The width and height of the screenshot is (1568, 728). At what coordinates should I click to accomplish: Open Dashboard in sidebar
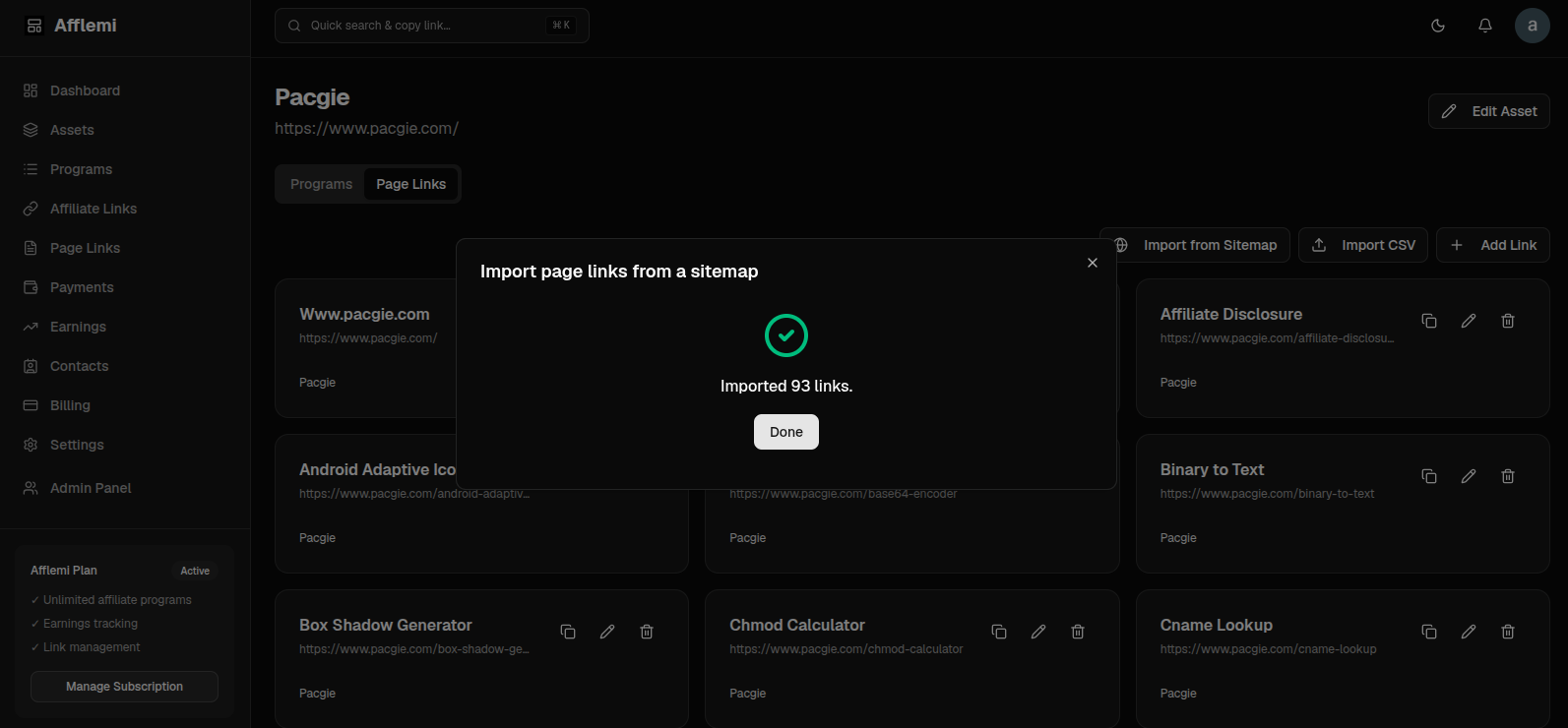pyautogui.click(x=125, y=91)
